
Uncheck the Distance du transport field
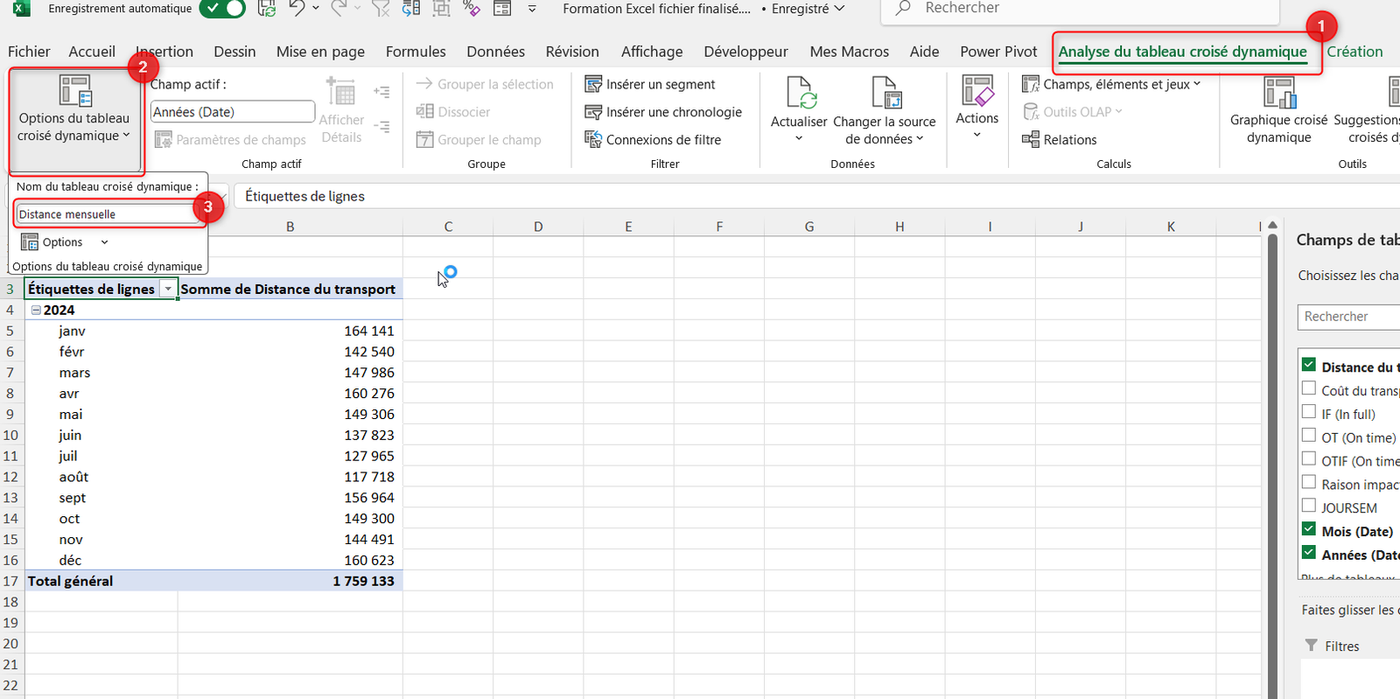pyautogui.click(x=1309, y=365)
